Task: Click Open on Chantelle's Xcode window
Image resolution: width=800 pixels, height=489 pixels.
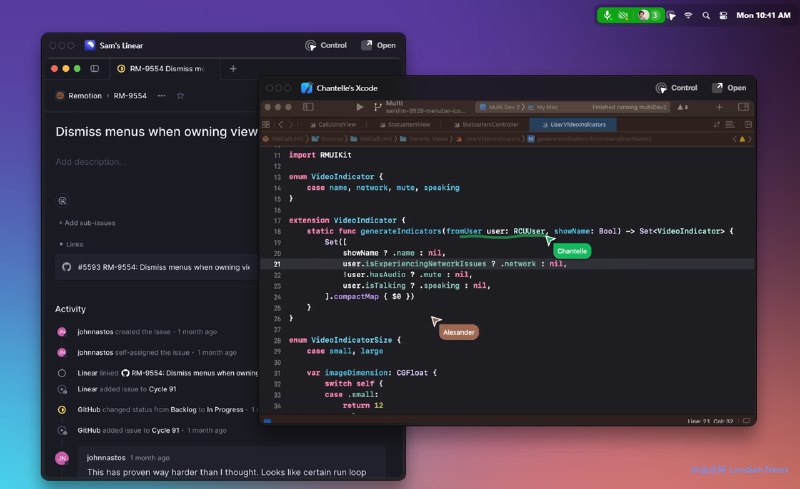Action: click(729, 88)
